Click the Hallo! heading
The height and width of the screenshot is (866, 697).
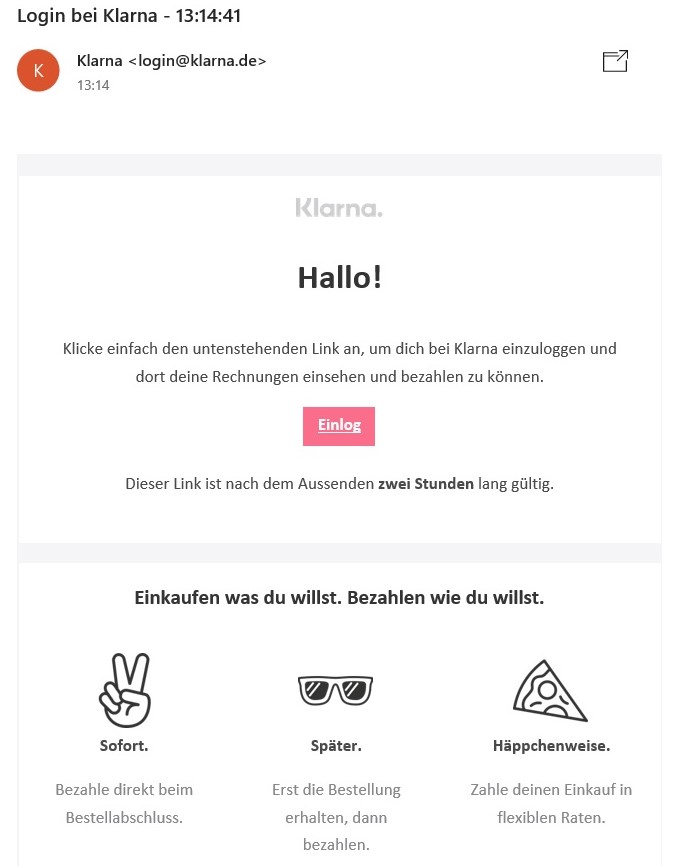tap(340, 277)
